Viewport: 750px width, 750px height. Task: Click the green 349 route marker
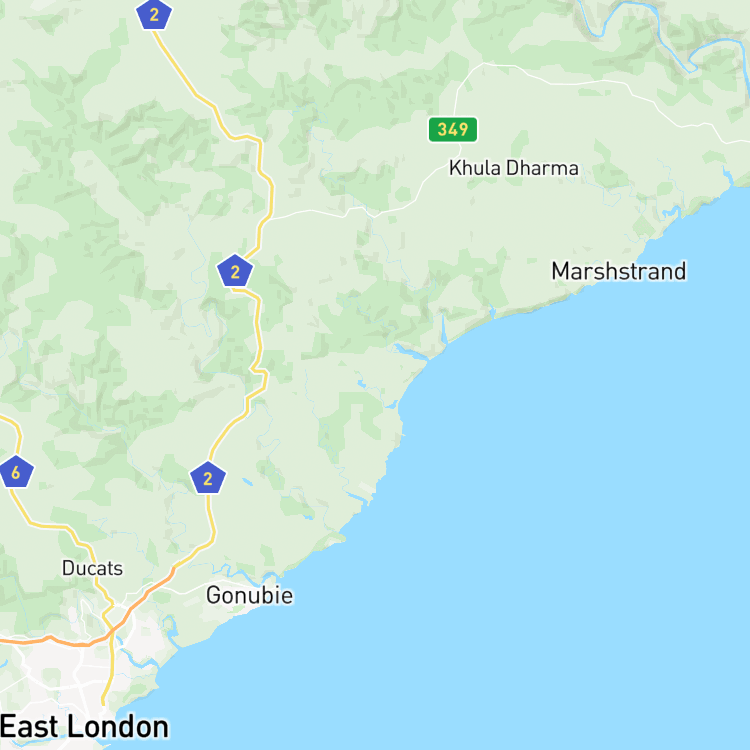pyautogui.click(x=452, y=130)
